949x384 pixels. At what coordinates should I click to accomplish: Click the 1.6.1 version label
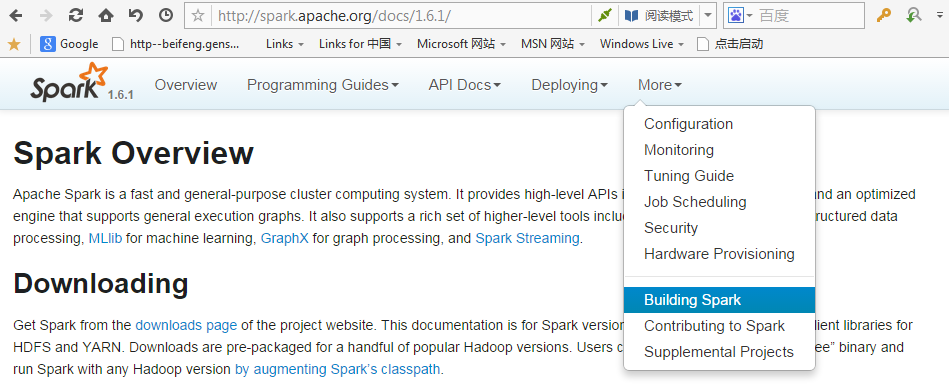(x=120, y=95)
